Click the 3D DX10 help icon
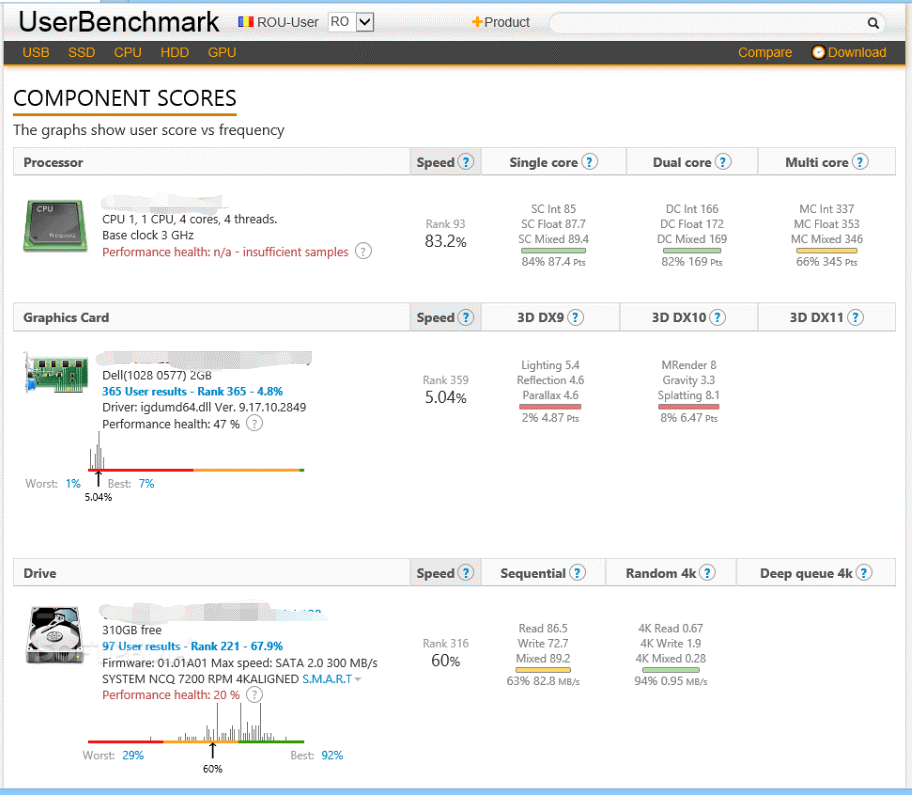Screen dimensions: 912x795 tap(718, 318)
